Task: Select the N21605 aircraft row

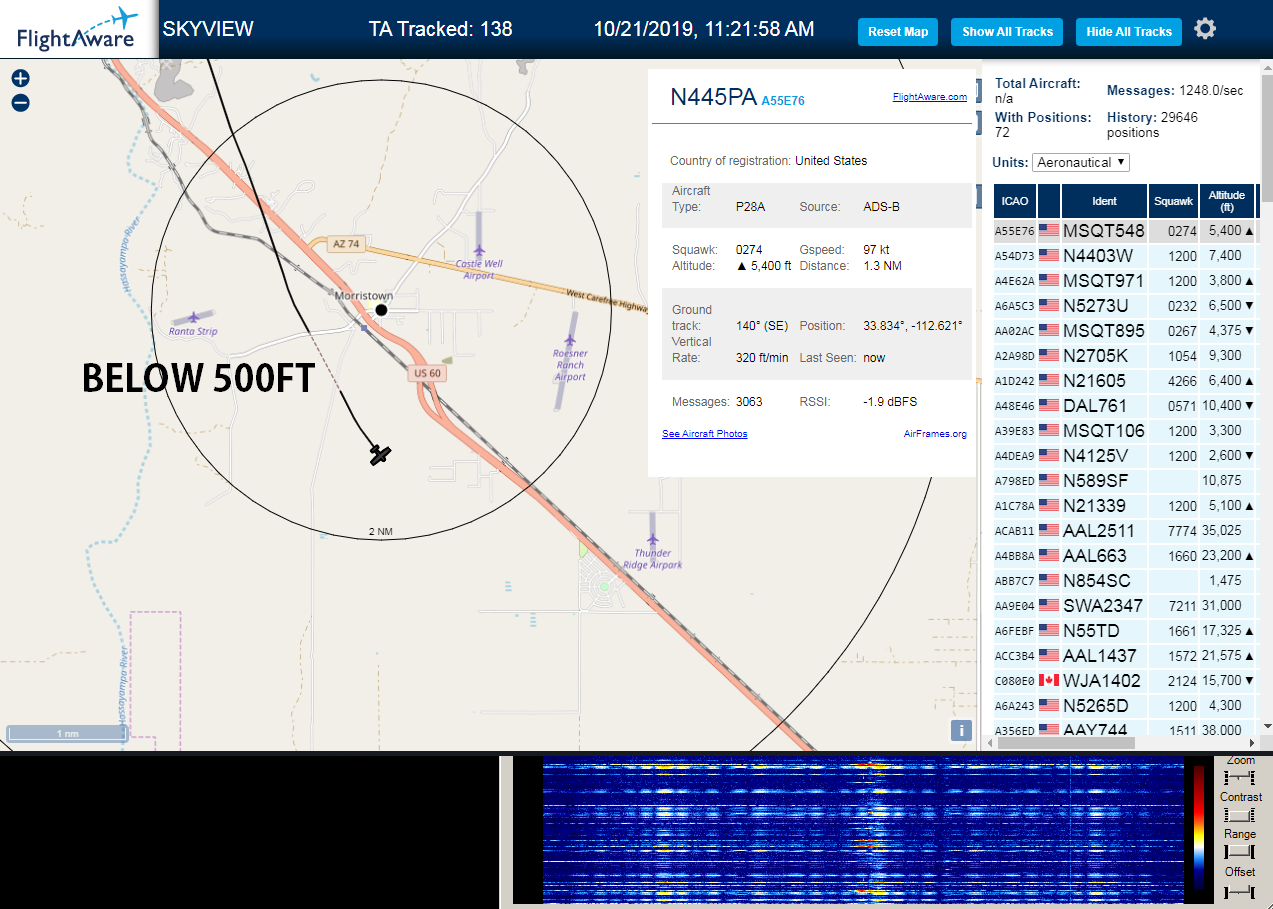Action: (x=1124, y=381)
